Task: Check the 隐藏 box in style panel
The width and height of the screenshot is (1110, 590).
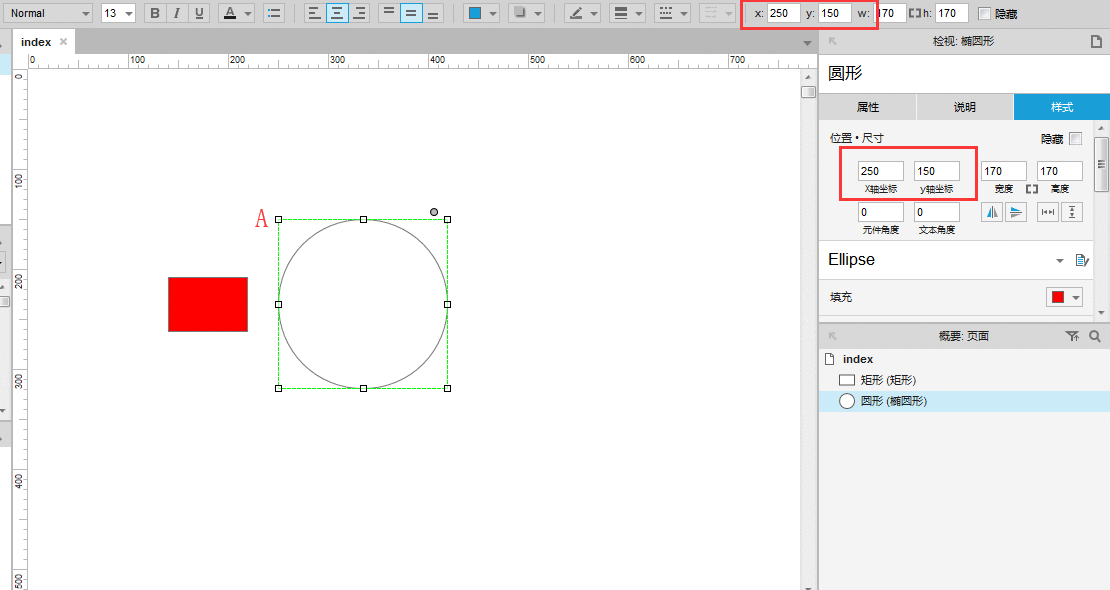Action: 1076,138
